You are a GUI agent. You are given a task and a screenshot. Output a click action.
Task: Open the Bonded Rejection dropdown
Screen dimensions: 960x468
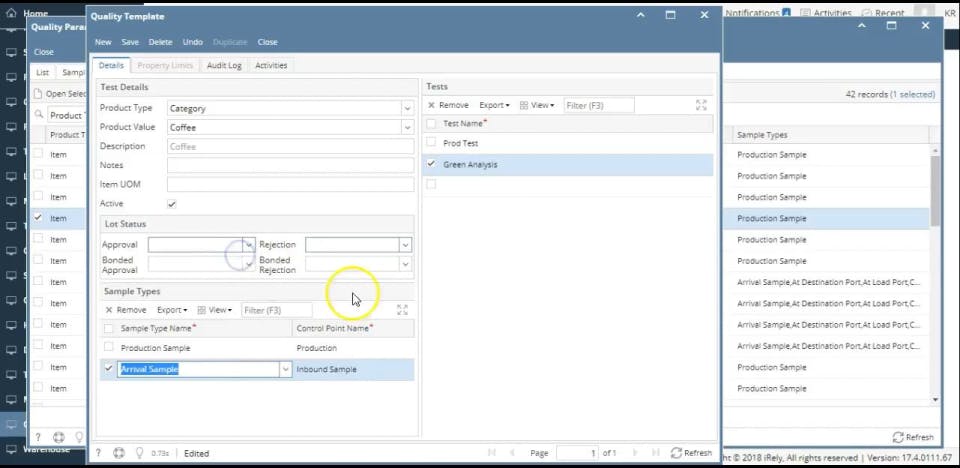405,264
